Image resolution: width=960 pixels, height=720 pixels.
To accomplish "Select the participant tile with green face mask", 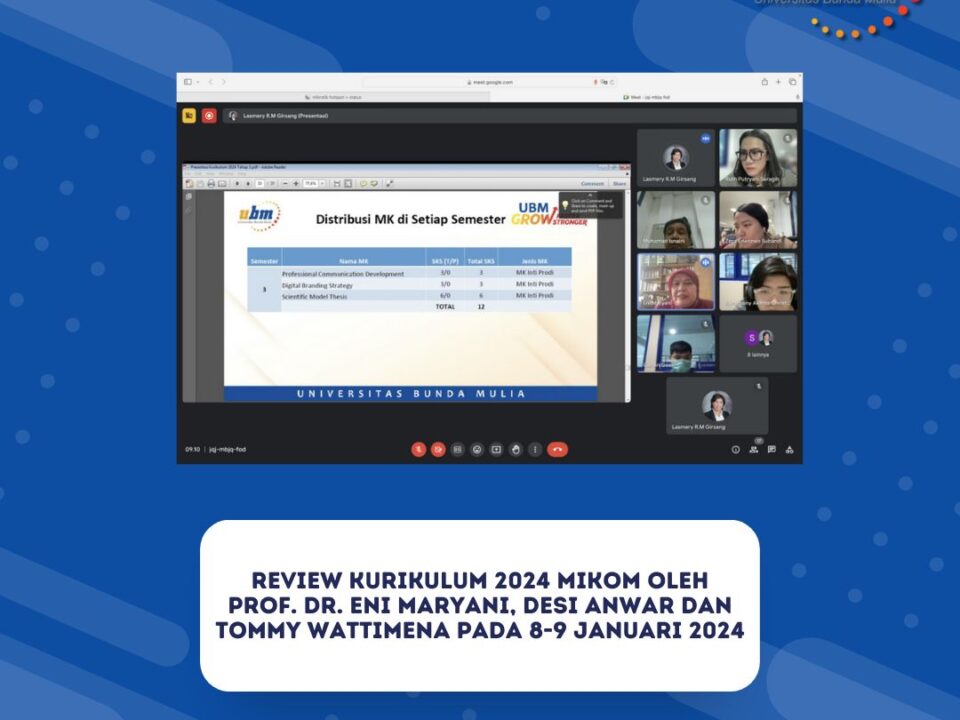I will [675, 343].
